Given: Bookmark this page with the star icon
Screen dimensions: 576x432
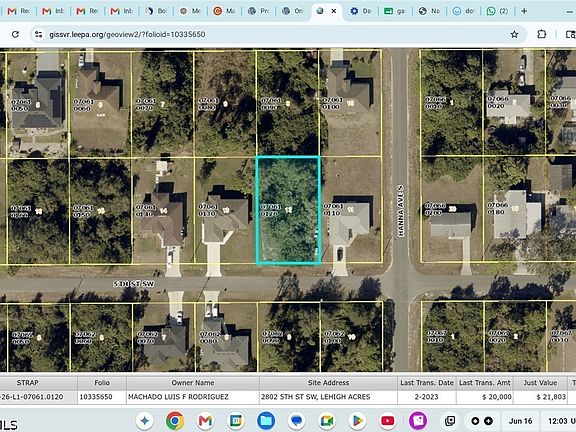Looking at the screenshot, I should click(x=514, y=34).
